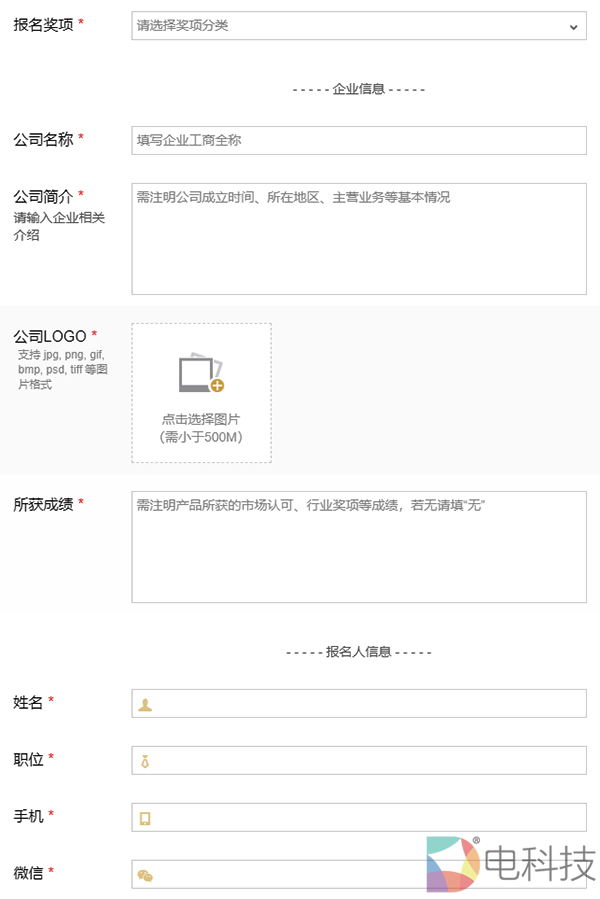The width and height of the screenshot is (600, 899).
Task: Click the WeChat icon in the 微信 field
Action: click(x=146, y=875)
